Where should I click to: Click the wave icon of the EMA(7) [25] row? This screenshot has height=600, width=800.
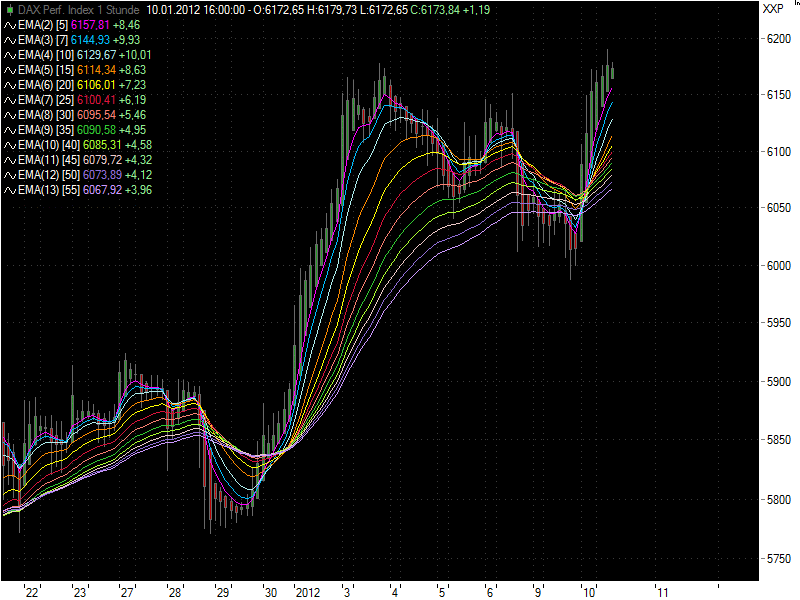pyautogui.click(x=10, y=100)
